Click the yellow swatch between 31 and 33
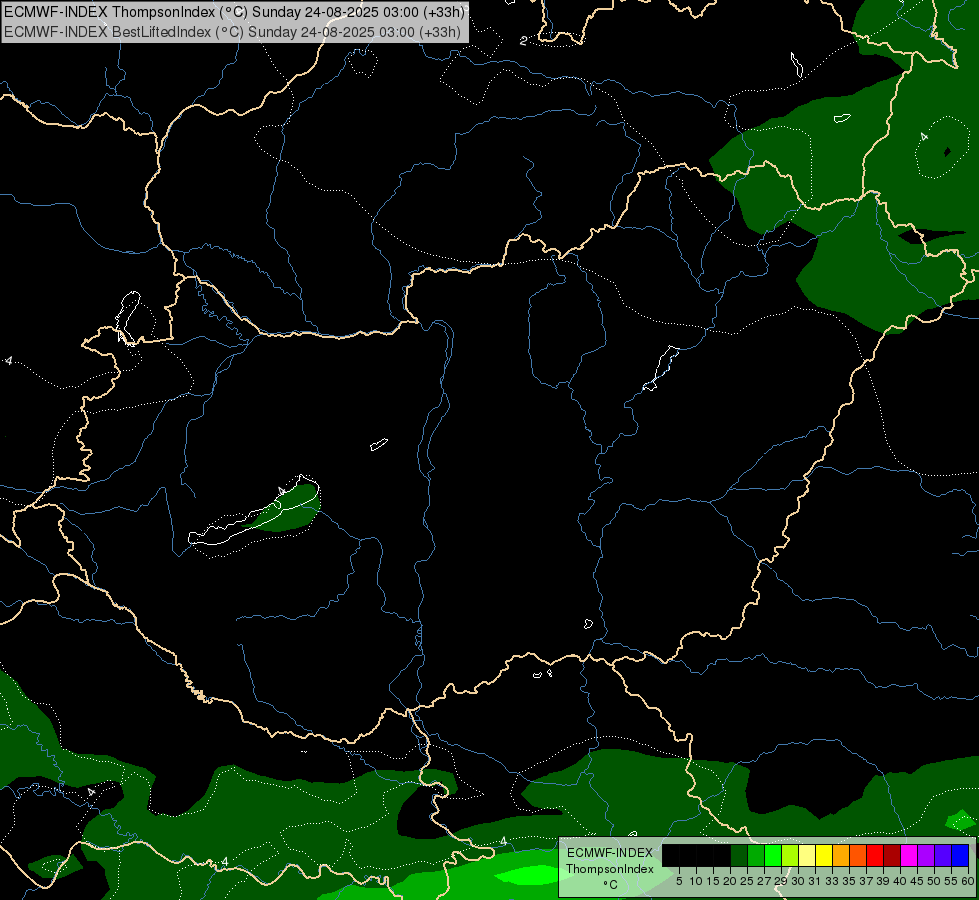 (824, 855)
